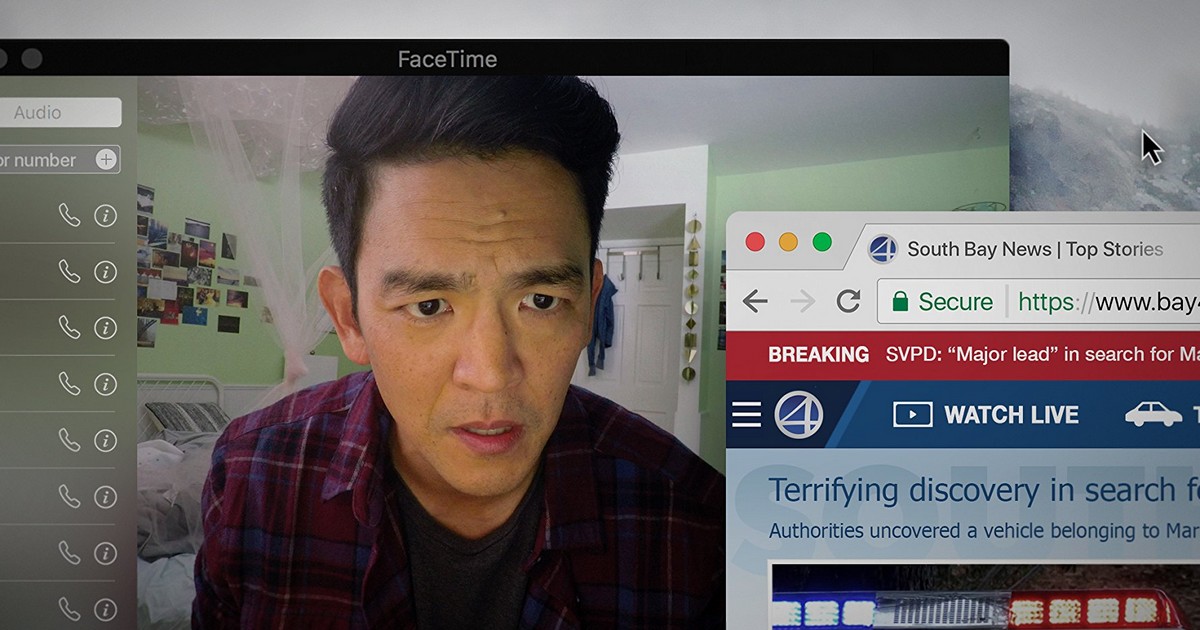Click the Channel 4 favicon in the browser tab
The height and width of the screenshot is (630, 1200).
882,249
